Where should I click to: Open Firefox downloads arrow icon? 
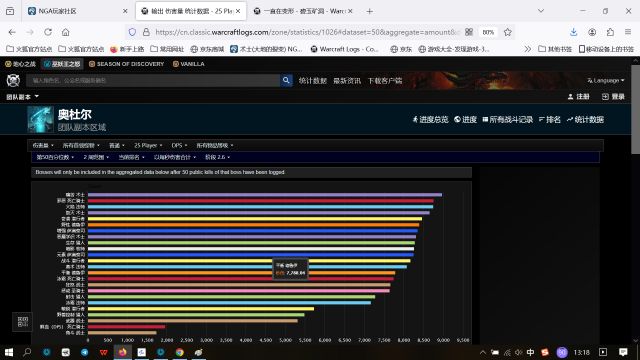pyautogui.click(x=573, y=32)
